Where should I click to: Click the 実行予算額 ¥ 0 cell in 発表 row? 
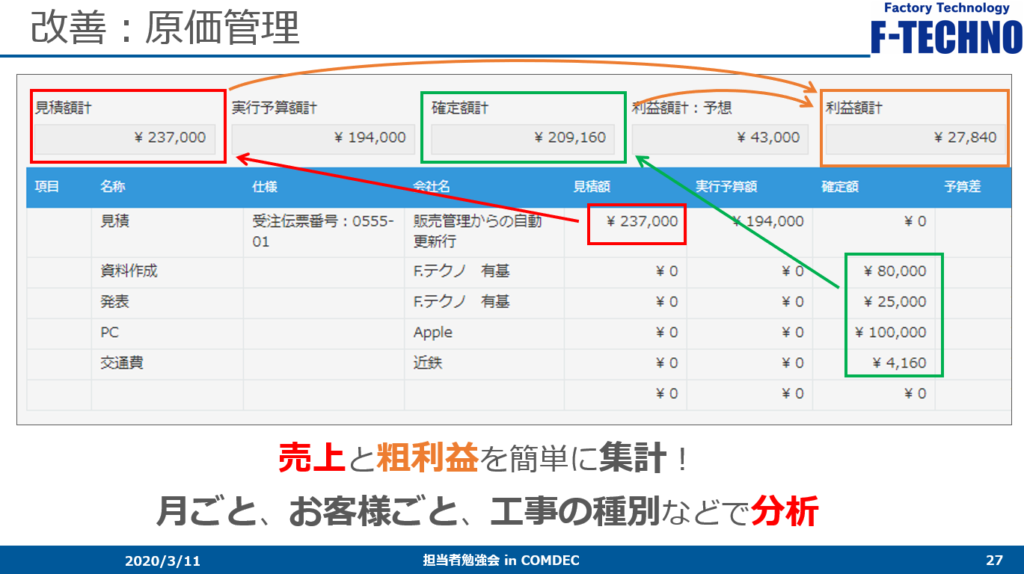[x=750, y=302]
